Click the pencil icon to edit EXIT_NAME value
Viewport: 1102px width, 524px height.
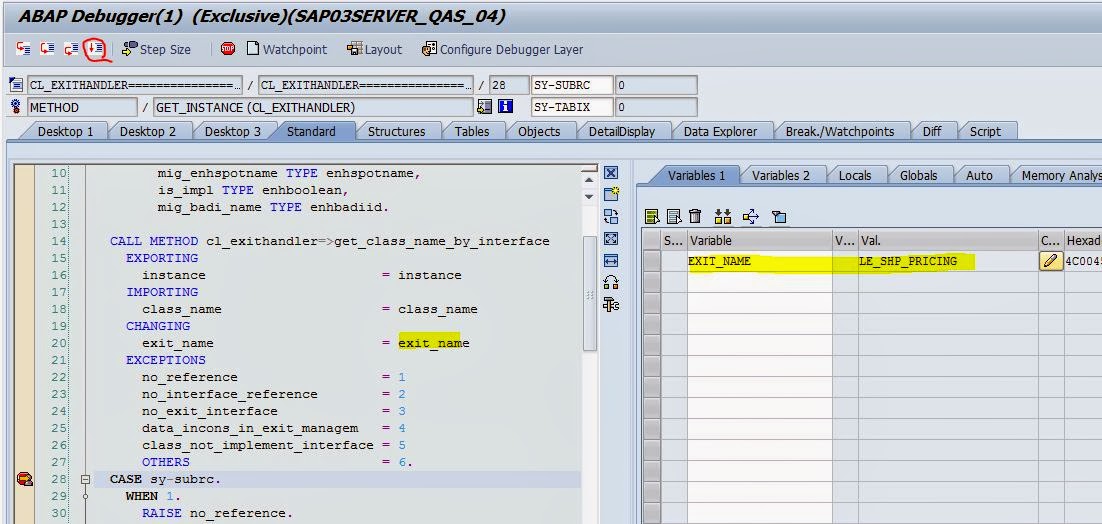[1050, 261]
